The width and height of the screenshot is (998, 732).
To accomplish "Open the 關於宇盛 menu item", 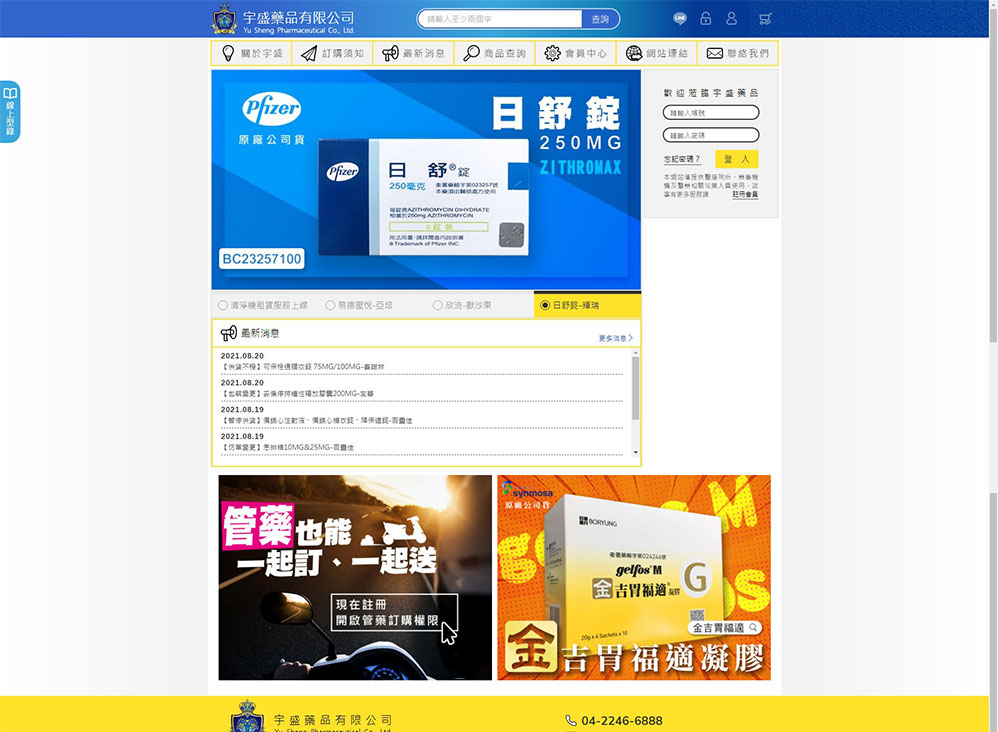I will point(252,53).
